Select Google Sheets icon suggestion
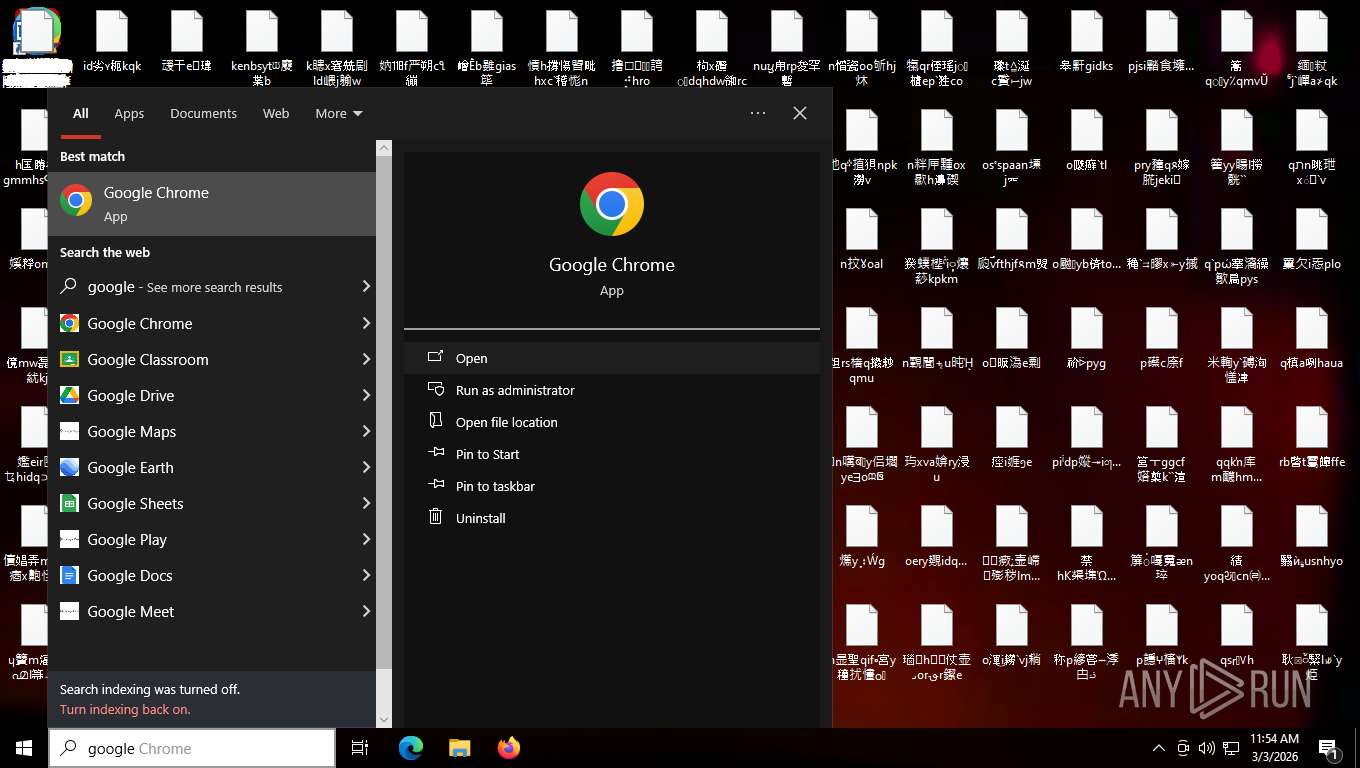The image size is (1360, 768). pos(69,504)
